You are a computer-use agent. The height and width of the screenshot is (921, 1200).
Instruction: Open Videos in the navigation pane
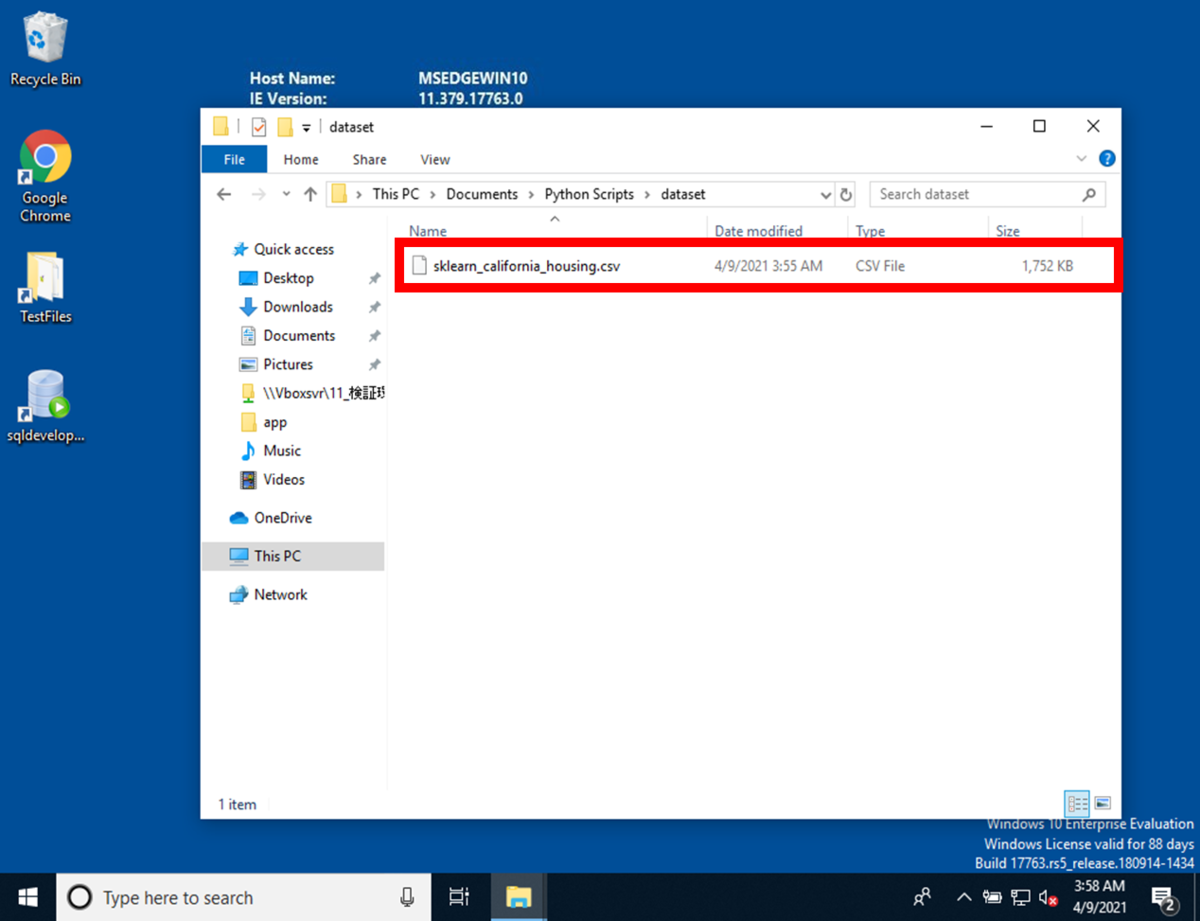(x=283, y=480)
